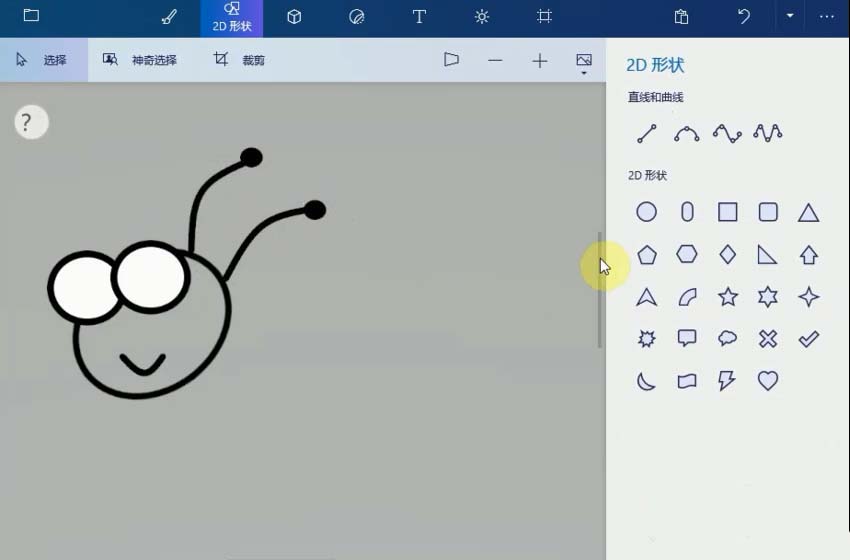850x560 pixels.
Task: Choose the checkmark shape
Action: click(x=808, y=339)
